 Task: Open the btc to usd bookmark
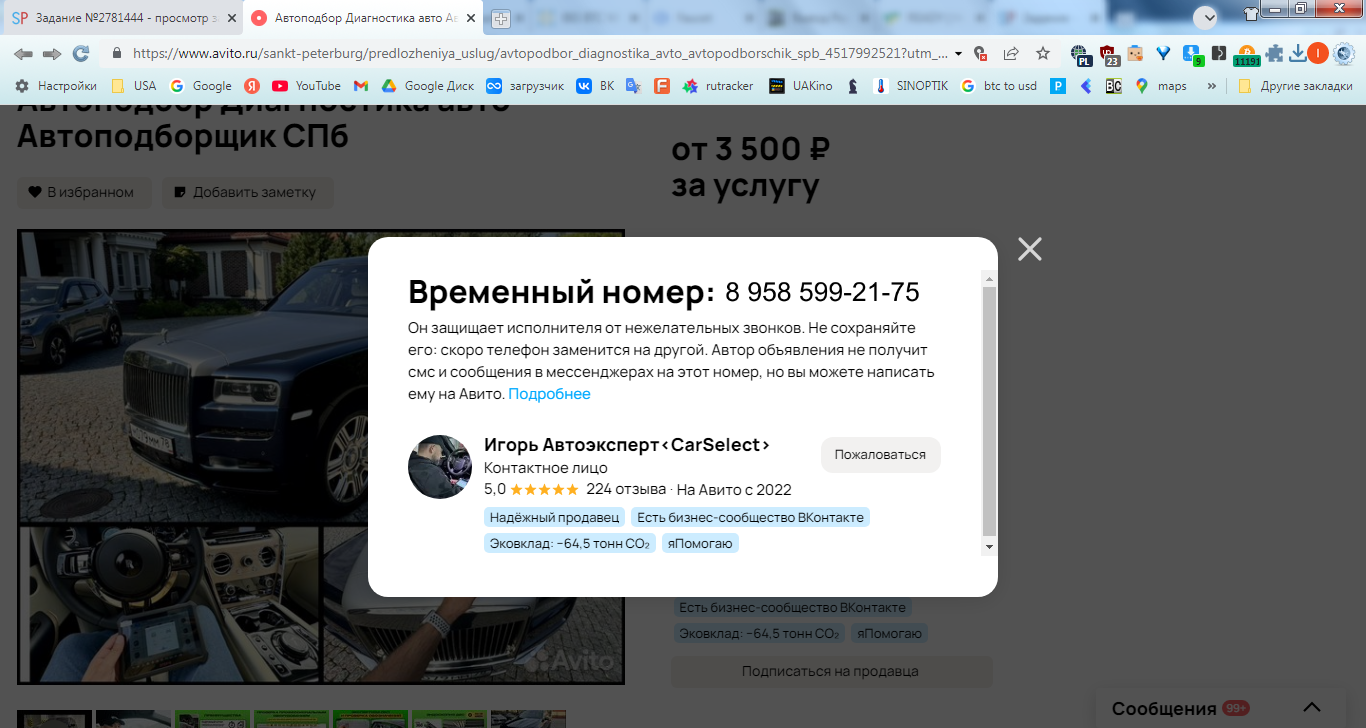click(x=998, y=86)
